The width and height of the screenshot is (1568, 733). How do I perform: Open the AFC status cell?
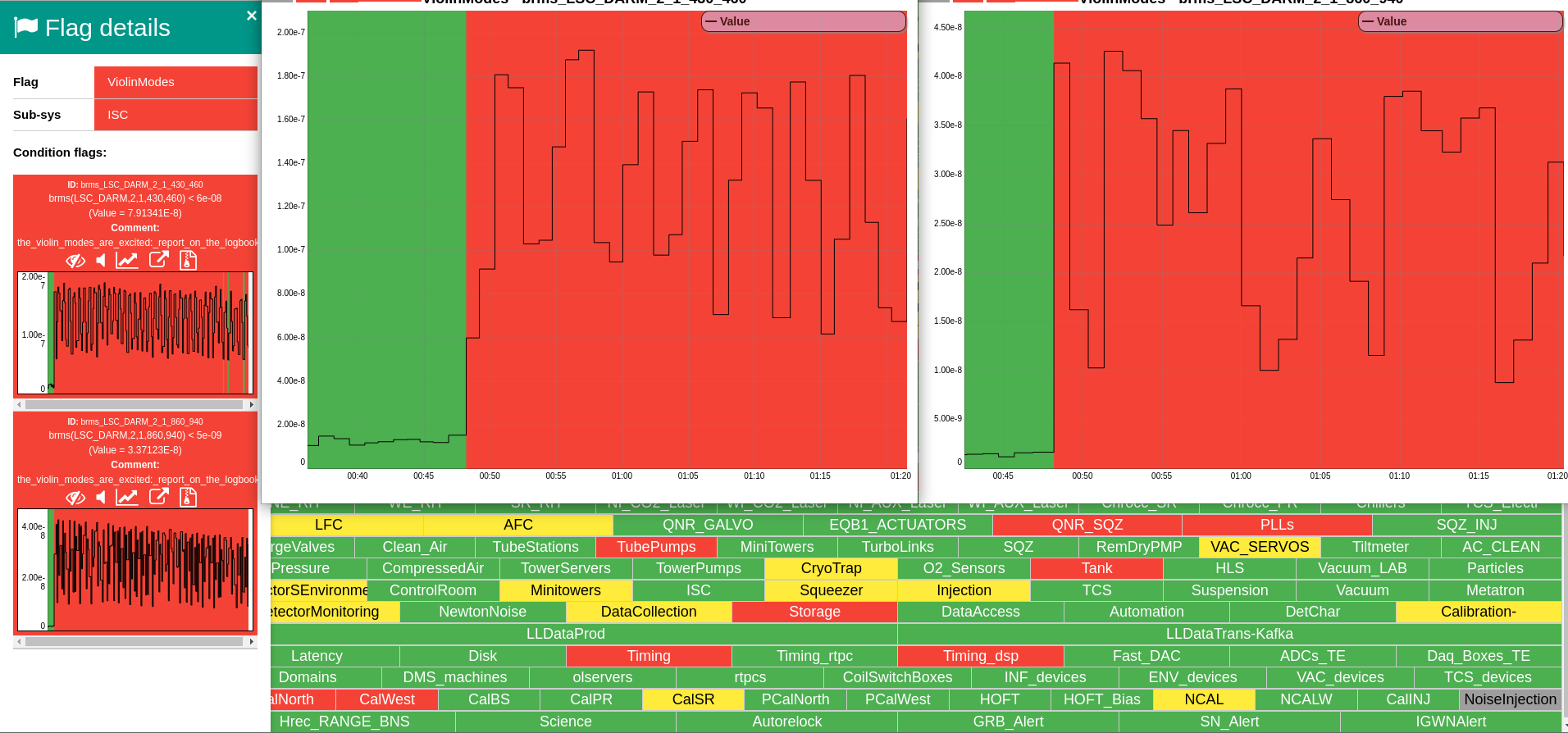[518, 525]
